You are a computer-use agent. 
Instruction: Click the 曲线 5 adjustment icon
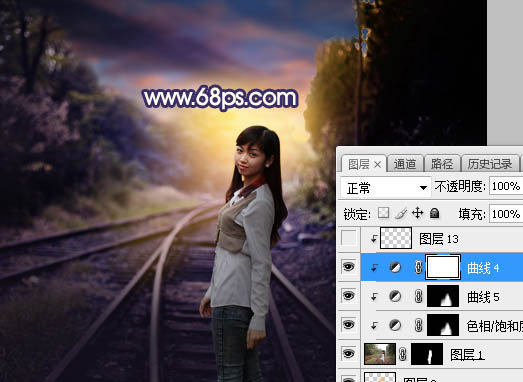tap(395, 296)
